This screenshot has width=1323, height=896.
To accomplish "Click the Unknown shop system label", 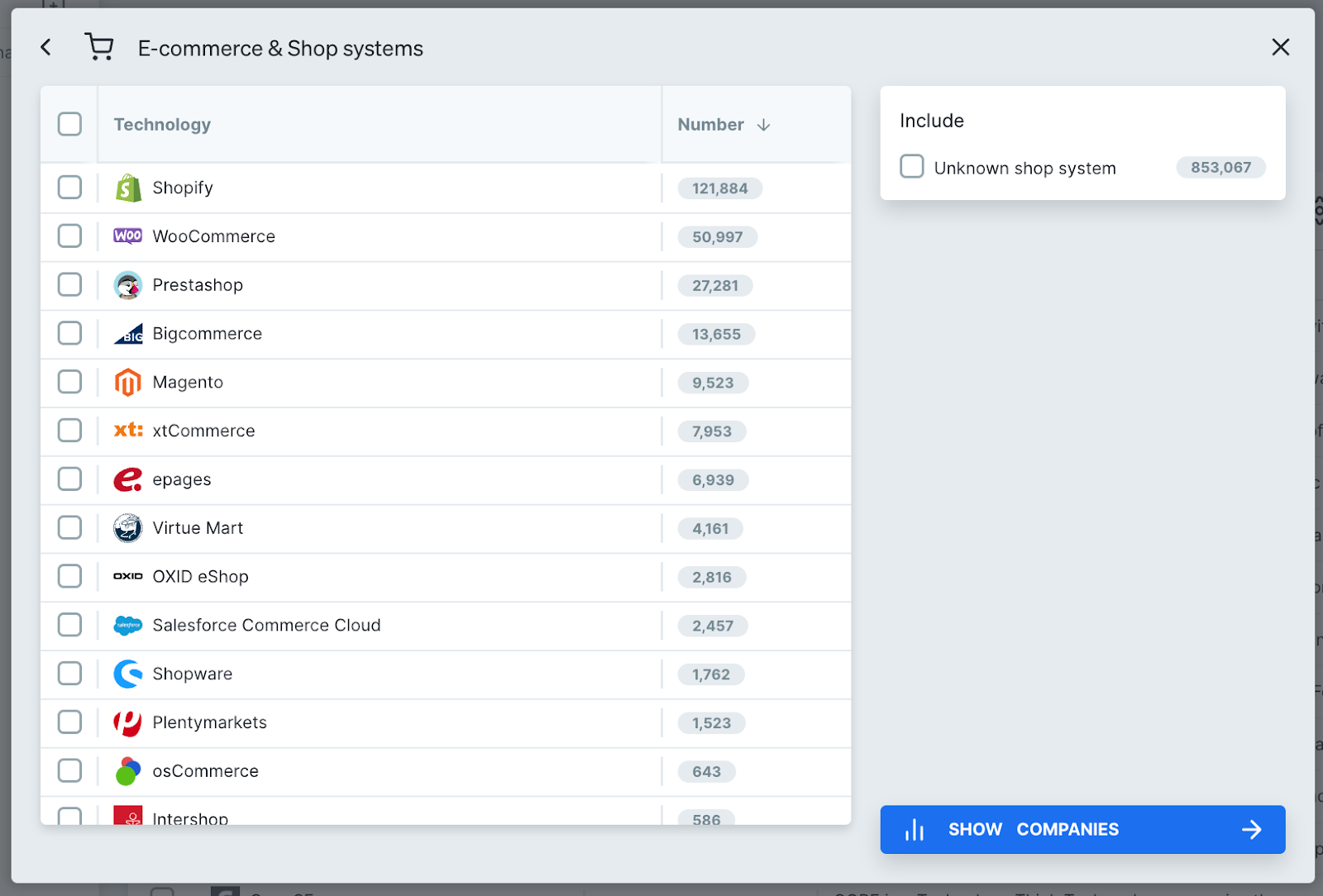I will (1025, 169).
